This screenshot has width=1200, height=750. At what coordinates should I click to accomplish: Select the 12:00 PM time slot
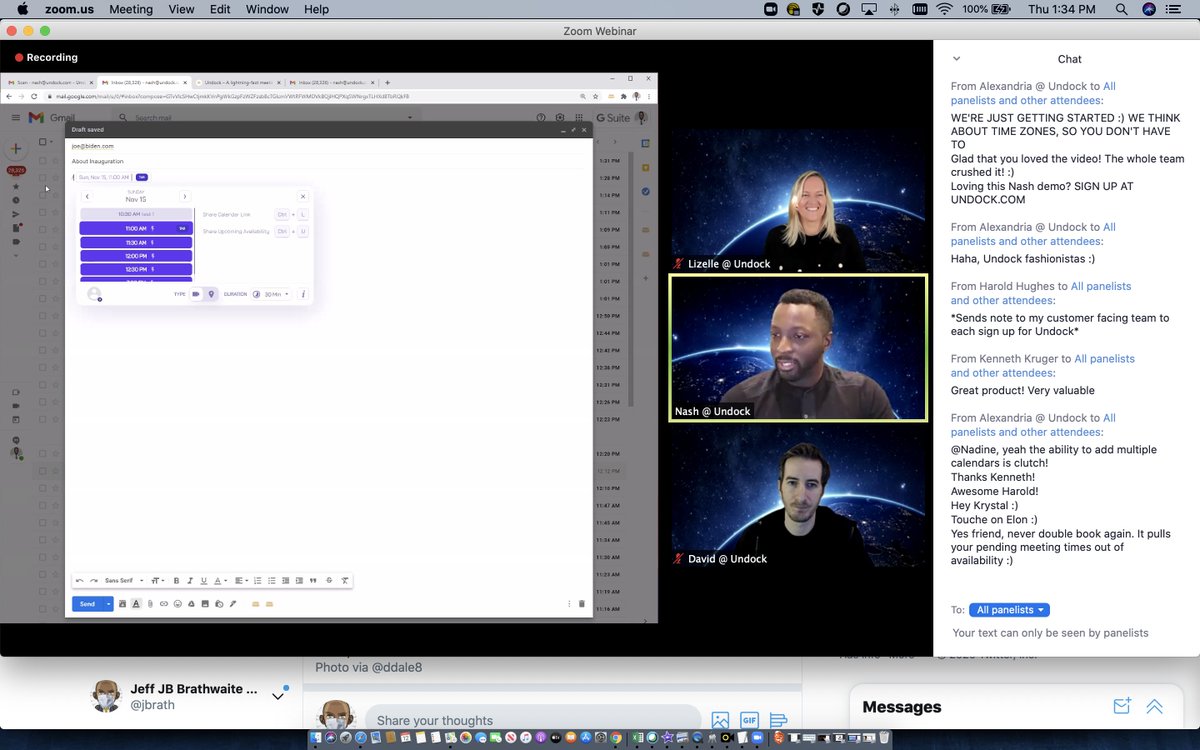[x=136, y=256]
